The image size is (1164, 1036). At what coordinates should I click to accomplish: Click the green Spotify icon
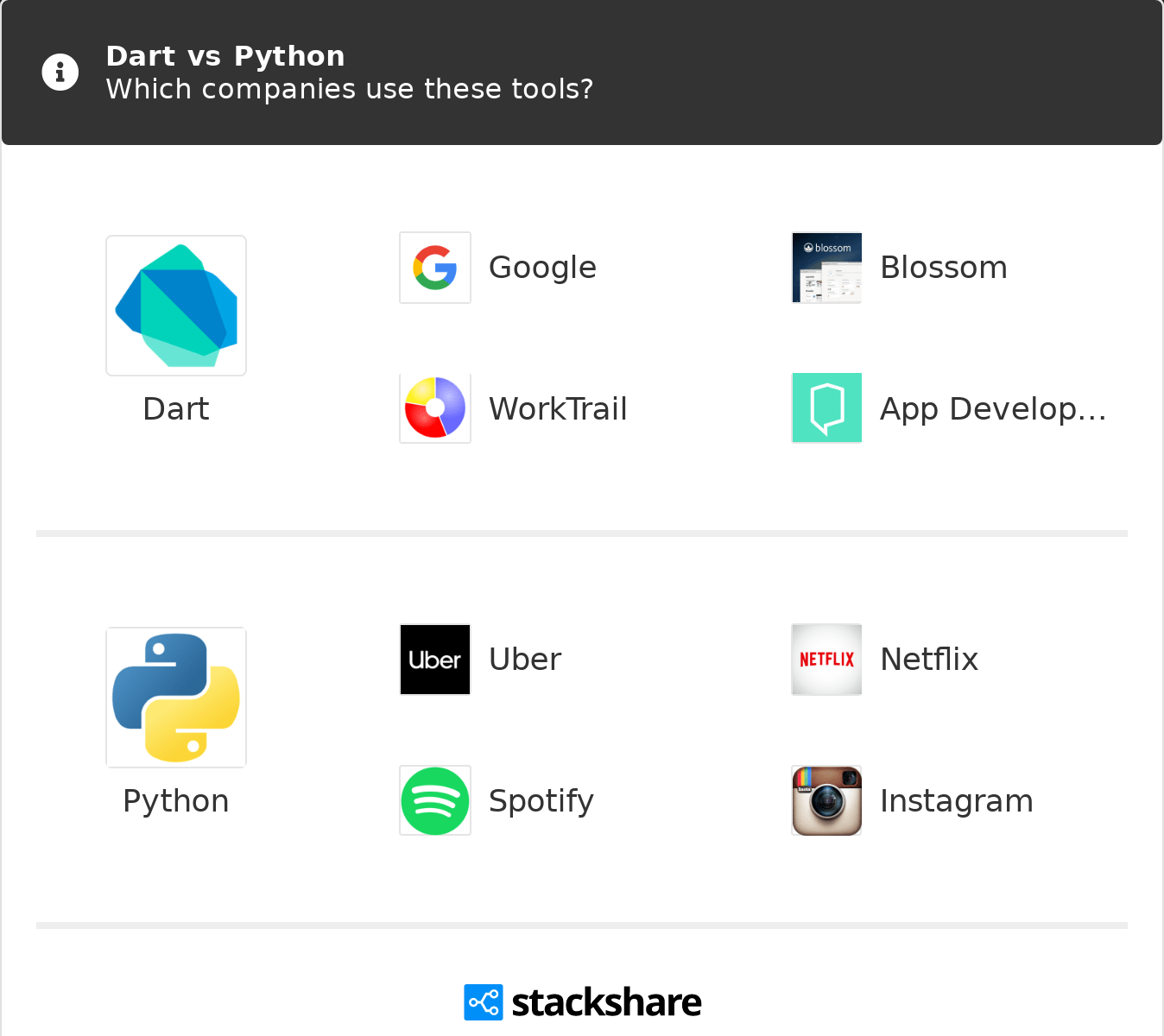point(435,800)
